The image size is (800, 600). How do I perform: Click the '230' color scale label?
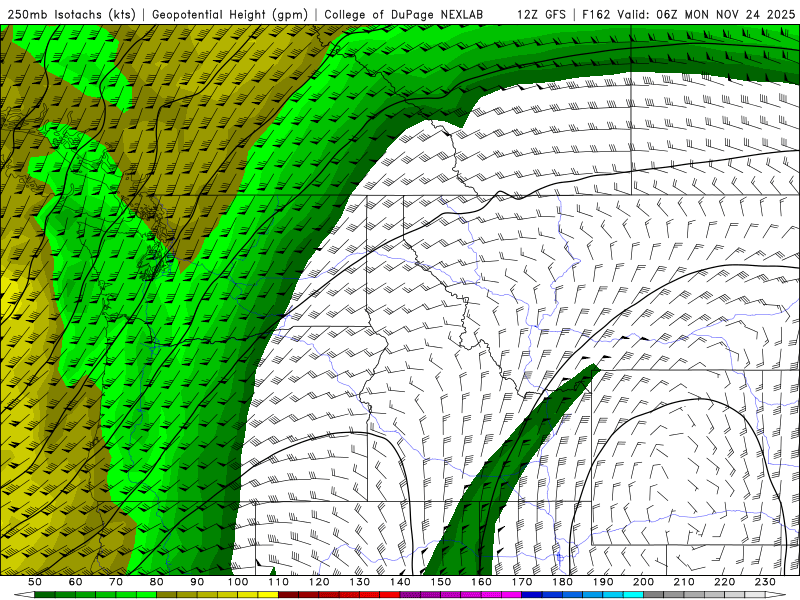pos(766,582)
